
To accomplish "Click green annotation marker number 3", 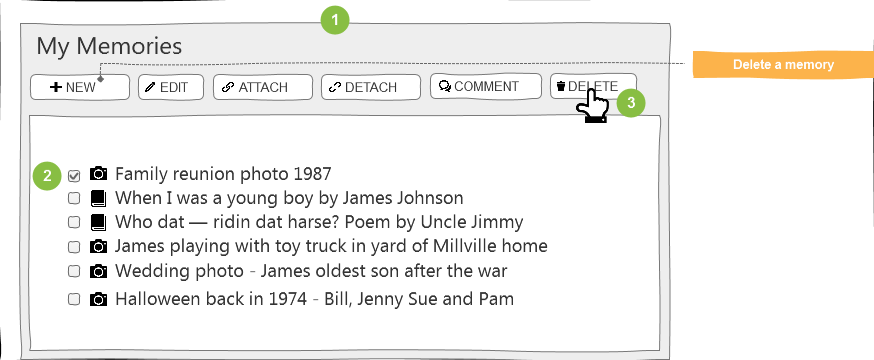I will (631, 103).
